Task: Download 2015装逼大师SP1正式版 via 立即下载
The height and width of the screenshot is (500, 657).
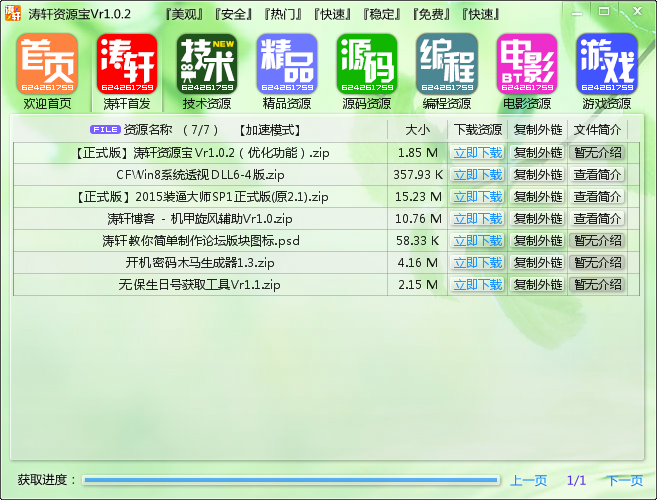Action: click(478, 197)
